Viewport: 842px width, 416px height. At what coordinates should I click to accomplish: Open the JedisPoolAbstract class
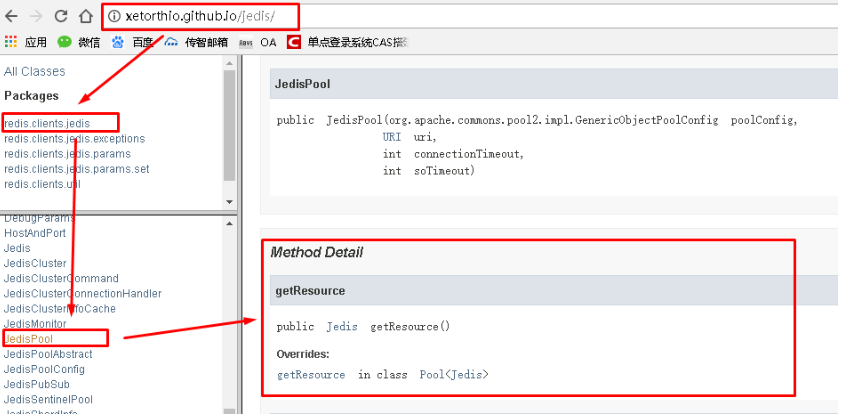click(x=48, y=354)
